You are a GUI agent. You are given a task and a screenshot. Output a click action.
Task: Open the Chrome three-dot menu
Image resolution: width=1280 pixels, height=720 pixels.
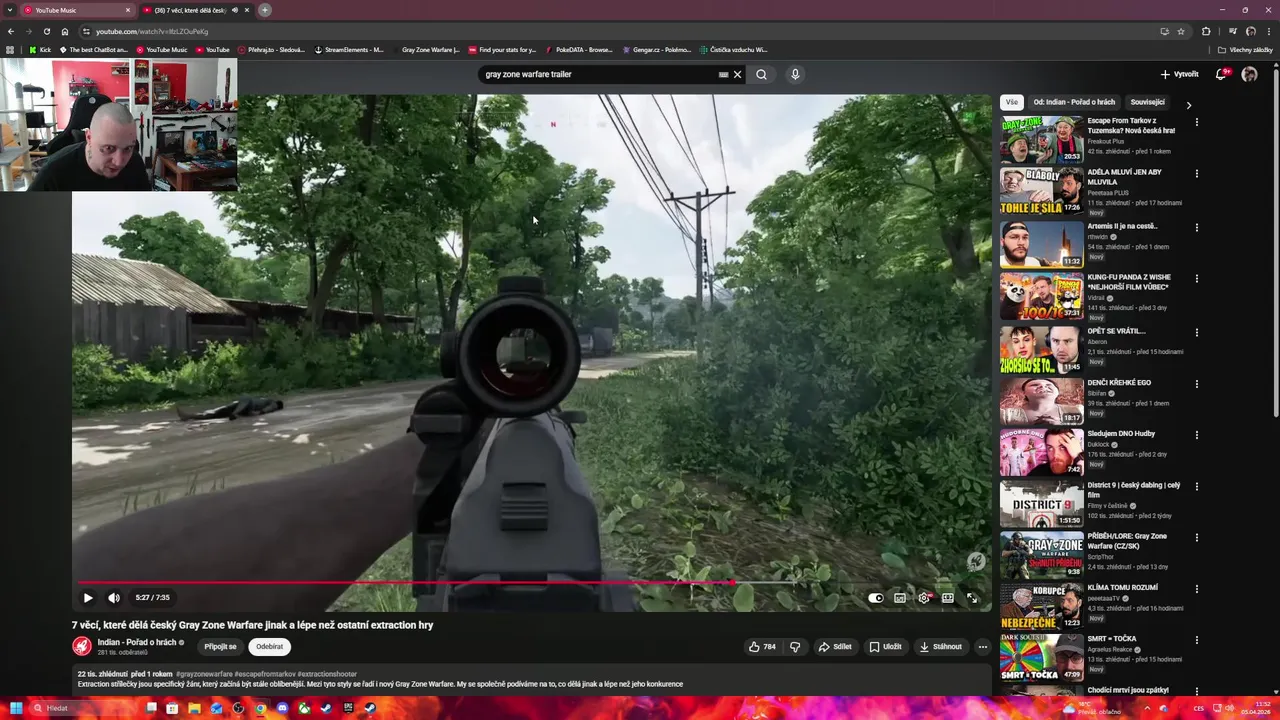tap(1269, 31)
